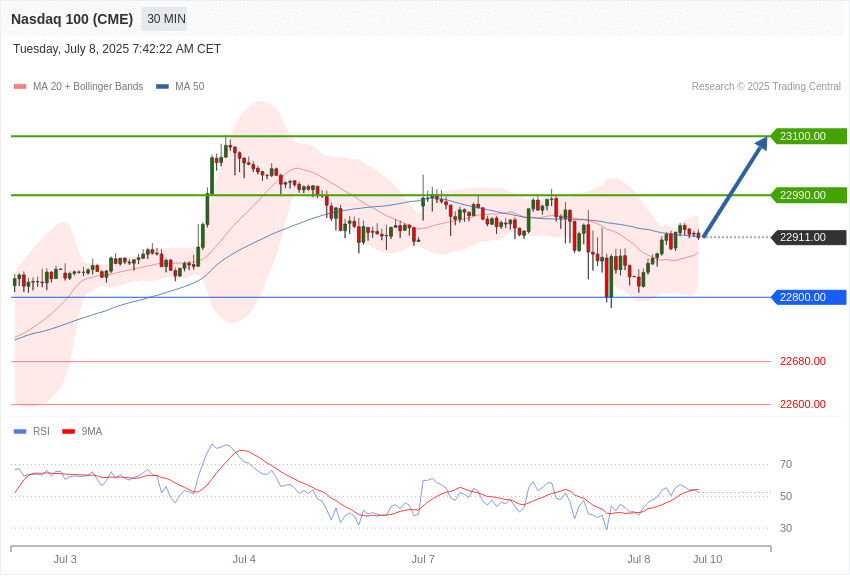Click the Jul 7 date axis label
Image resolution: width=850 pixels, height=576 pixels.
click(423, 559)
